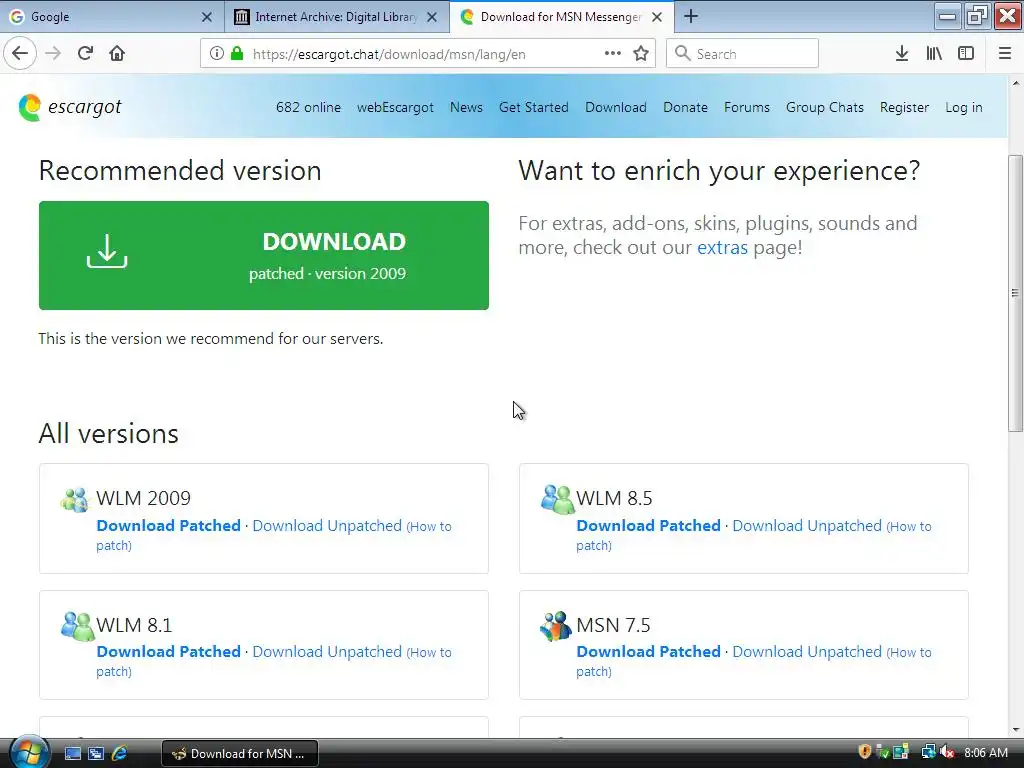Switch to the Google tab

(112, 17)
